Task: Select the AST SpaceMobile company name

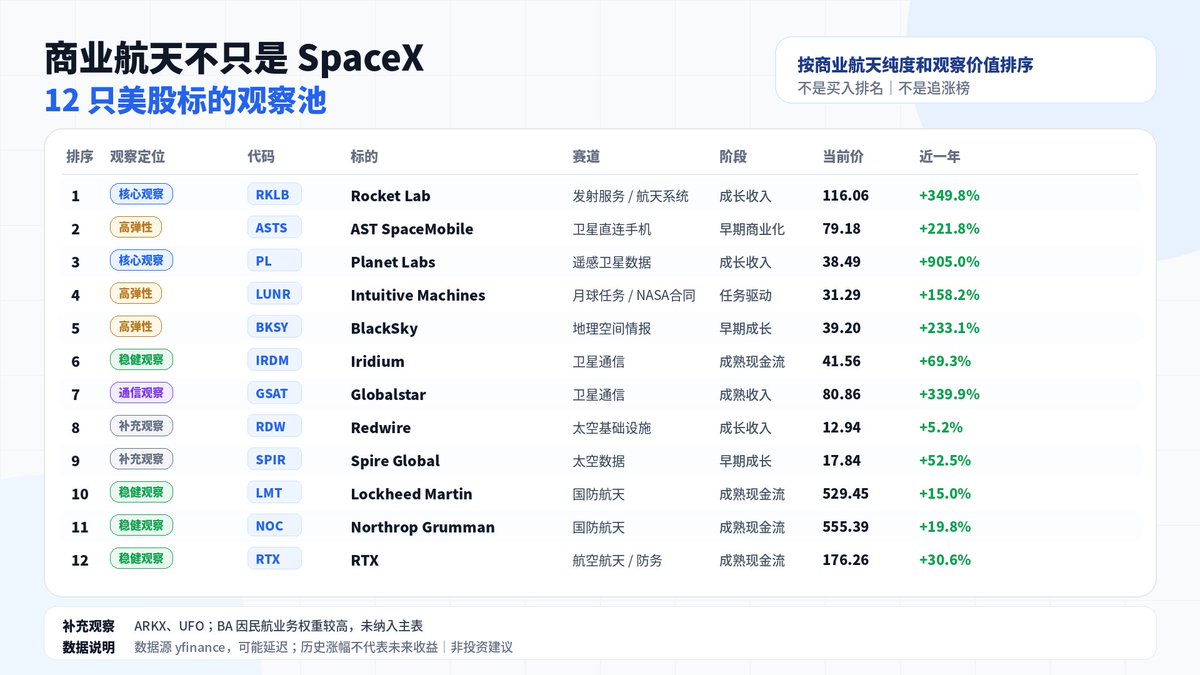Action: pyautogui.click(x=412, y=229)
